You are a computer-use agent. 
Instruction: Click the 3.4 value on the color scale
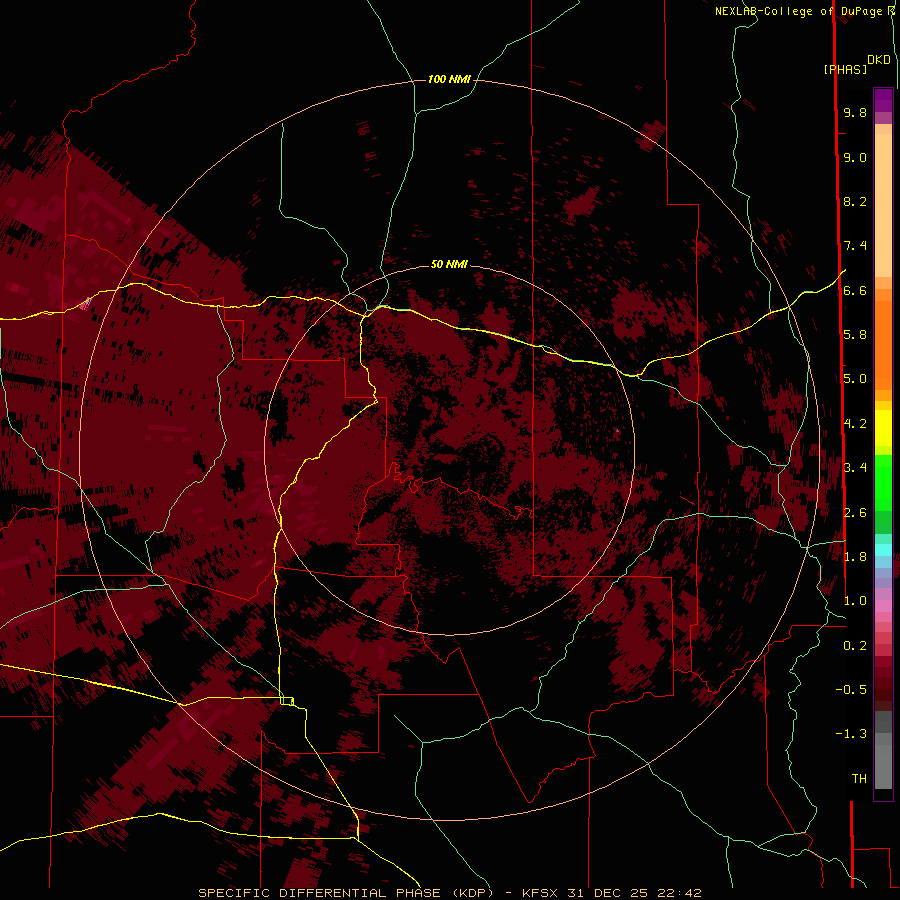(855, 467)
